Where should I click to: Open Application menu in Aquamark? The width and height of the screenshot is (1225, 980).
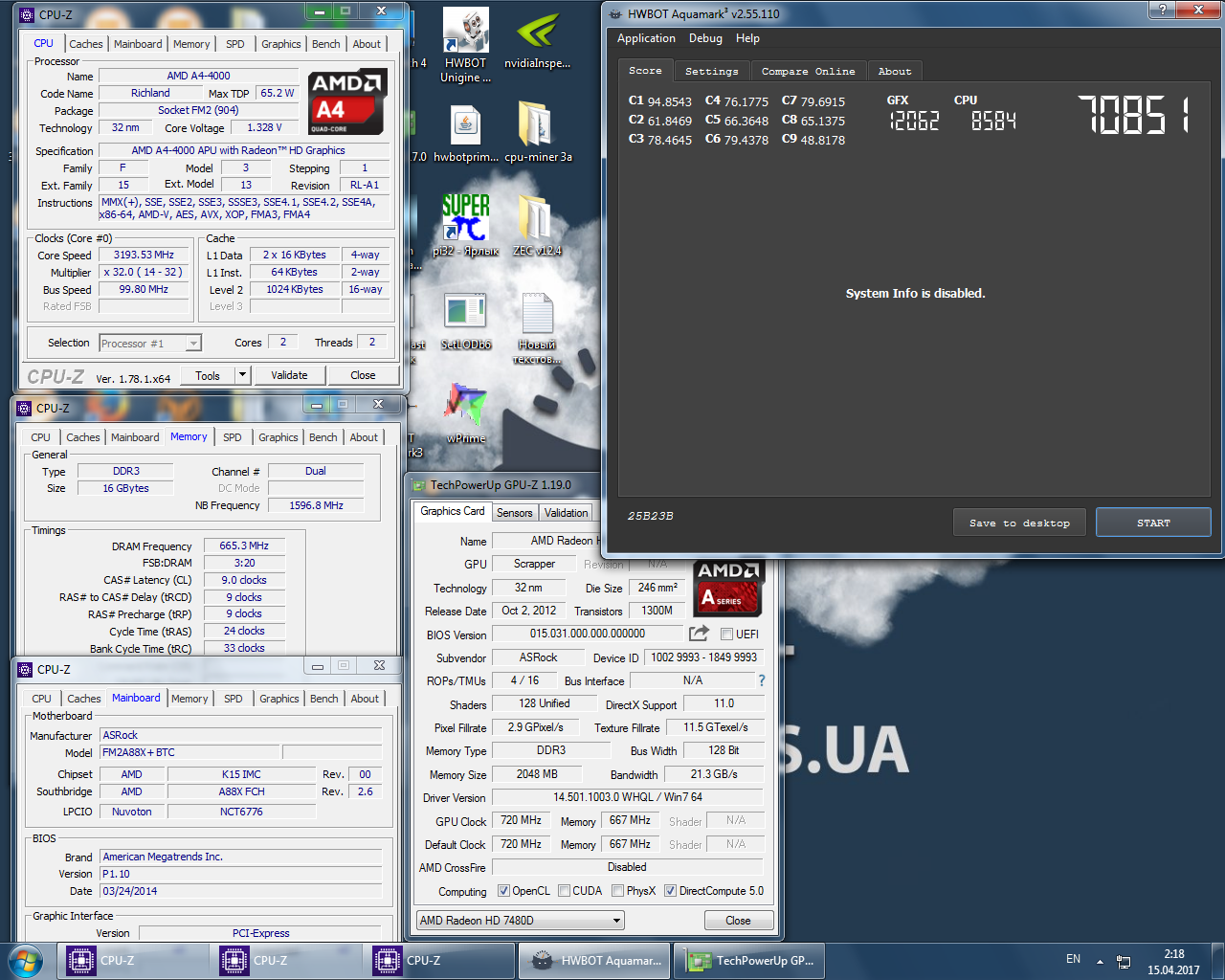(x=646, y=38)
